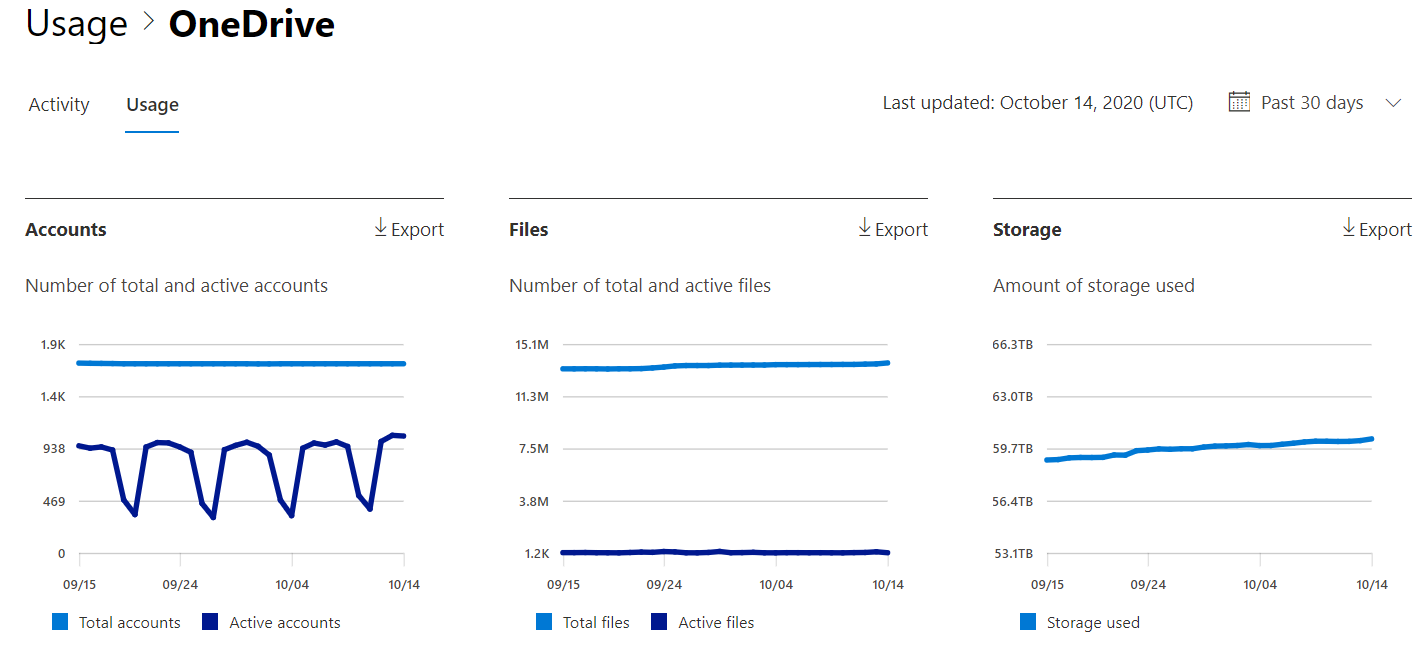
Task: Click the Export icon above the Storage chart
Action: pyautogui.click(x=1347, y=228)
